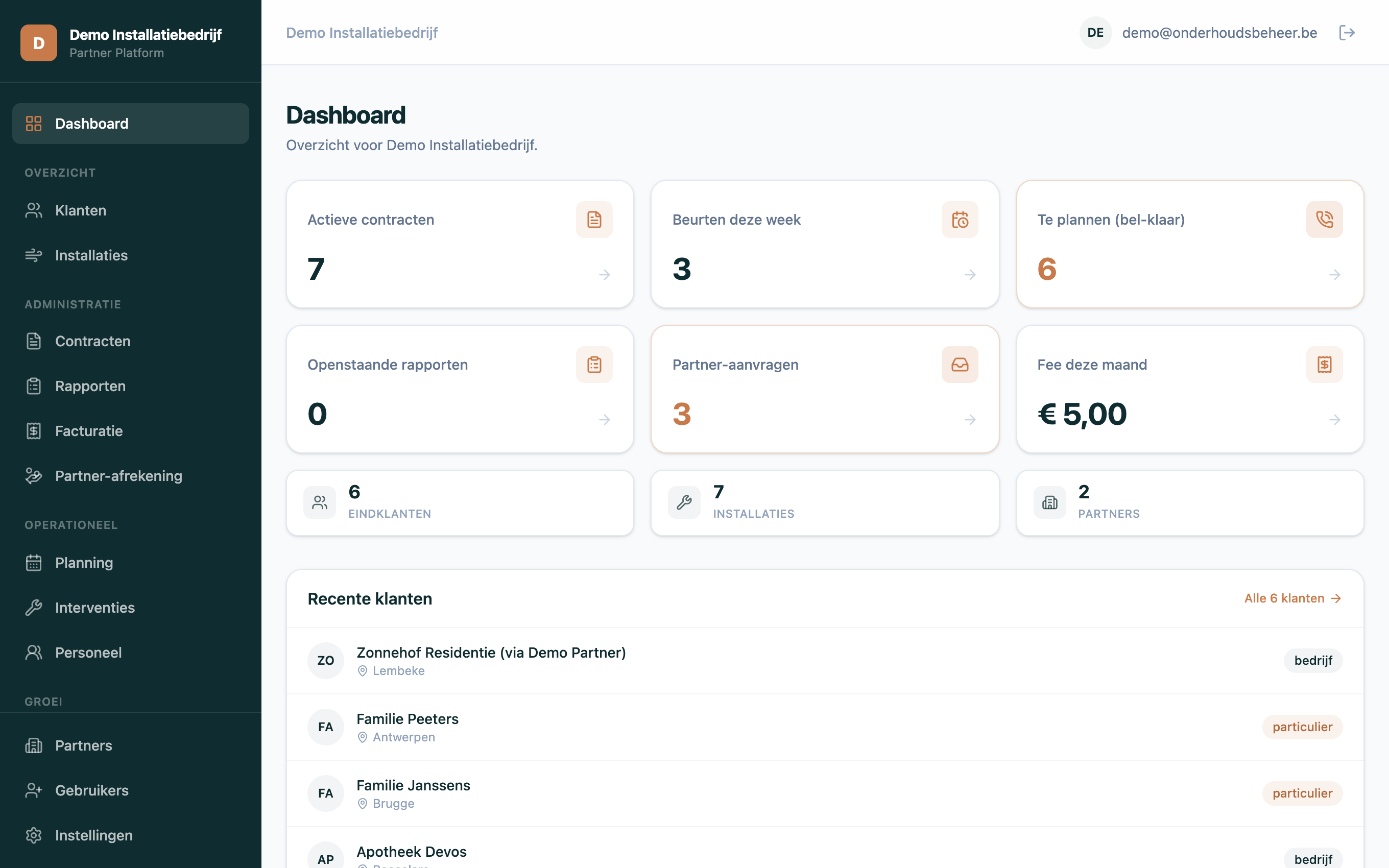Open Rapporten in the sidebar
Screen dimensions: 1389x868
click(130, 387)
